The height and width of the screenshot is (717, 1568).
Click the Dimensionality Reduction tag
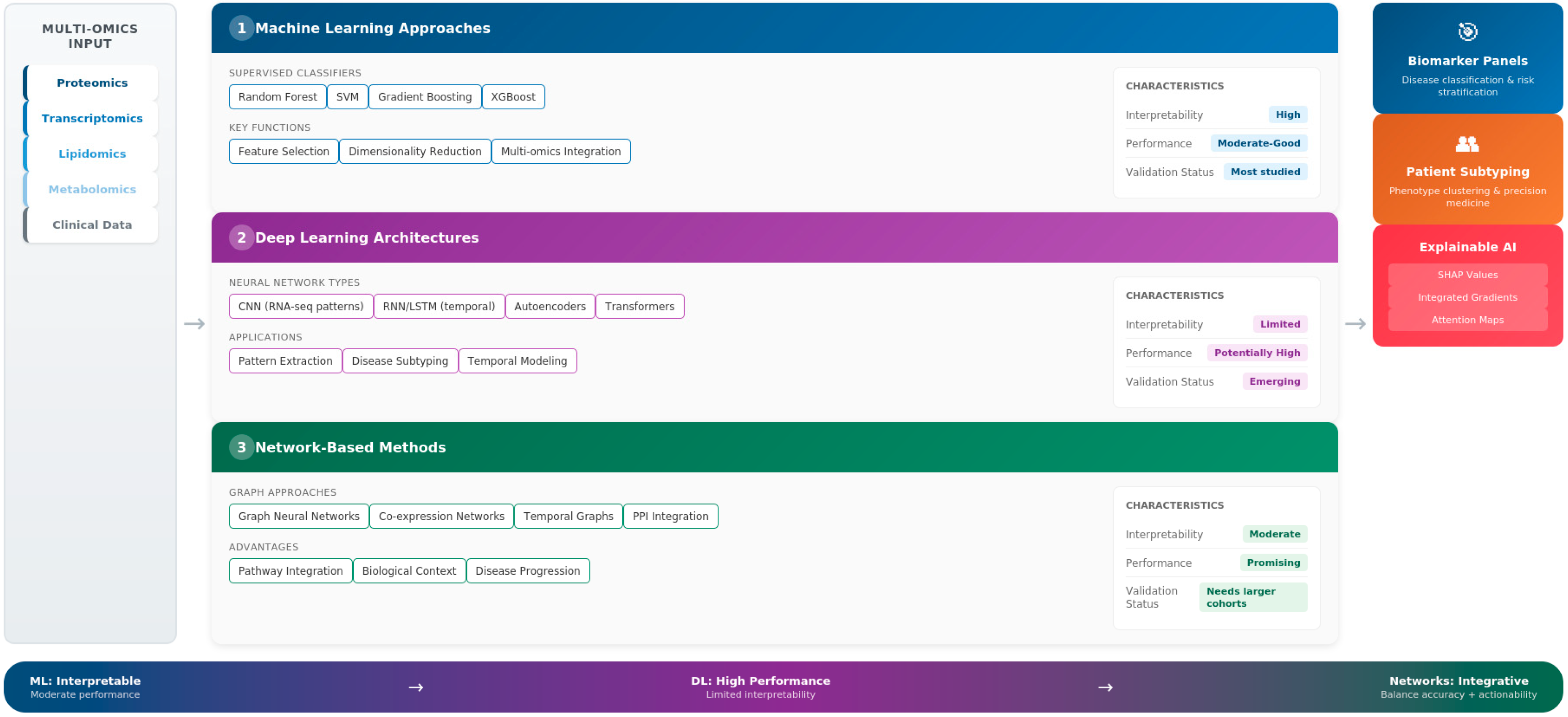(415, 152)
